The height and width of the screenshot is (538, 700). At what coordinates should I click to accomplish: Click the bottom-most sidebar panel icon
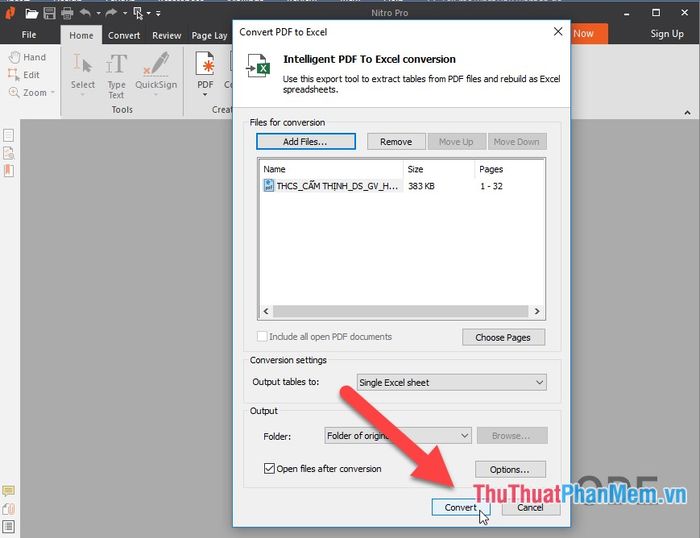pyautogui.click(x=8, y=527)
